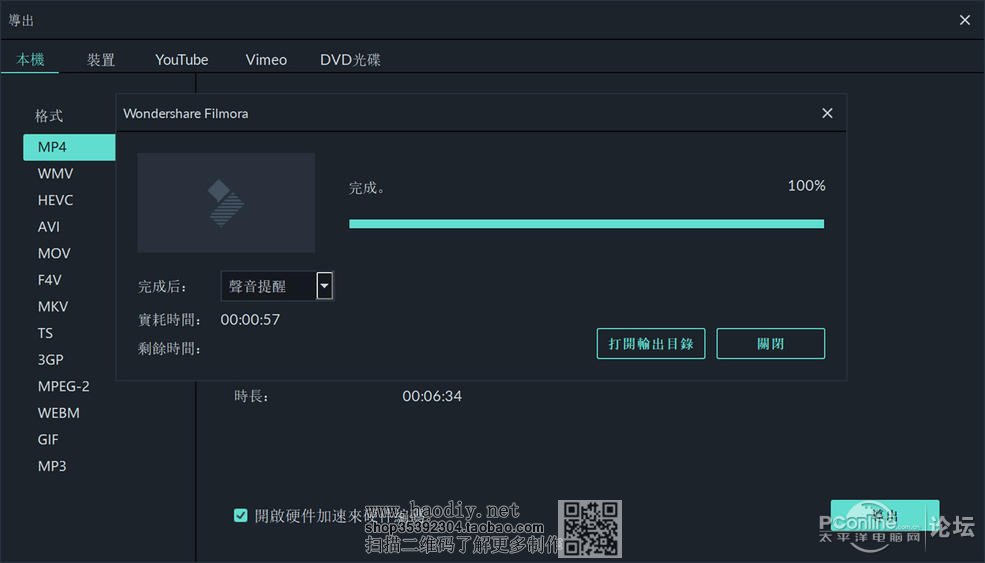Viewport: 985px width, 563px height.
Task: Pick MOV format
Action: [54, 253]
